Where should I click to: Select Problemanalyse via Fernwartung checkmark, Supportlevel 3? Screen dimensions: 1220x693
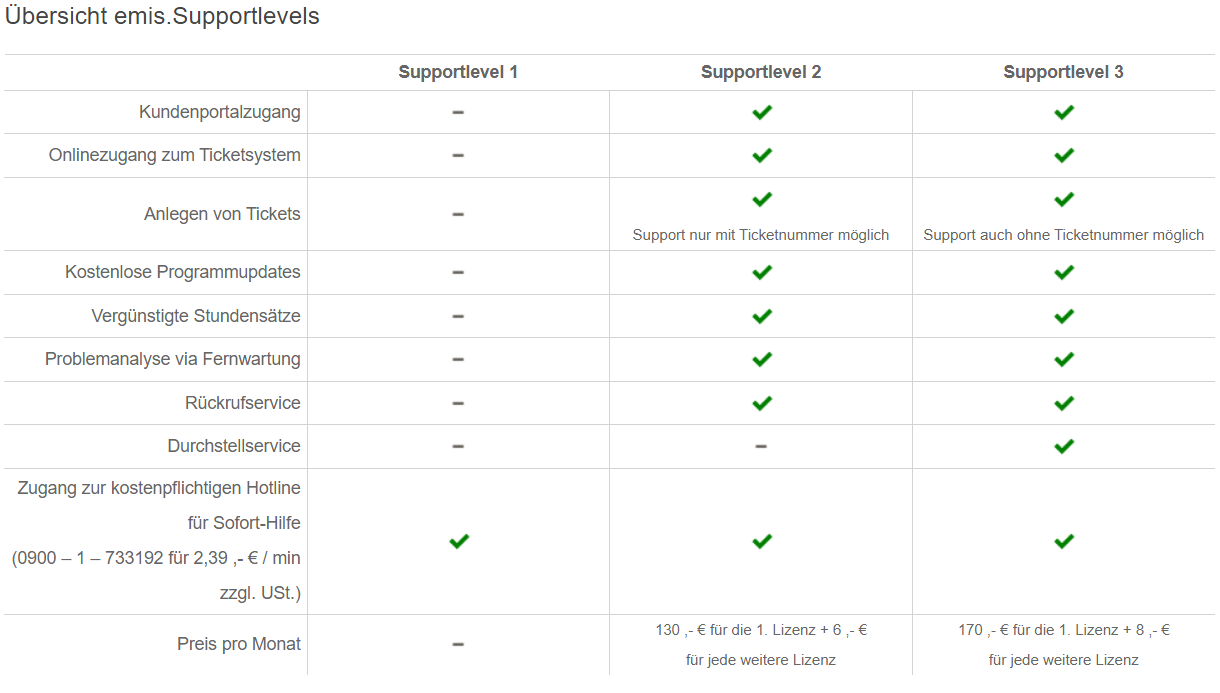[1064, 359]
